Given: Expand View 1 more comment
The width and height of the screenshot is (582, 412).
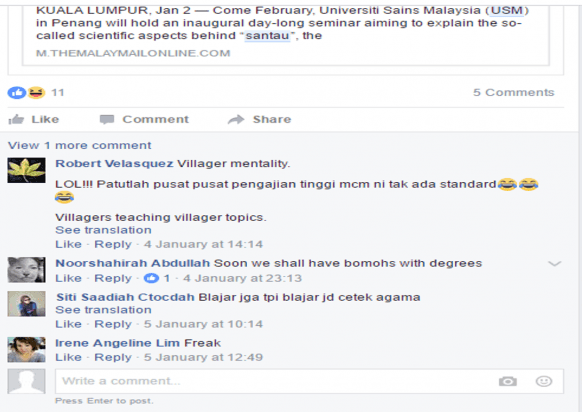Looking at the screenshot, I should 79,145.
